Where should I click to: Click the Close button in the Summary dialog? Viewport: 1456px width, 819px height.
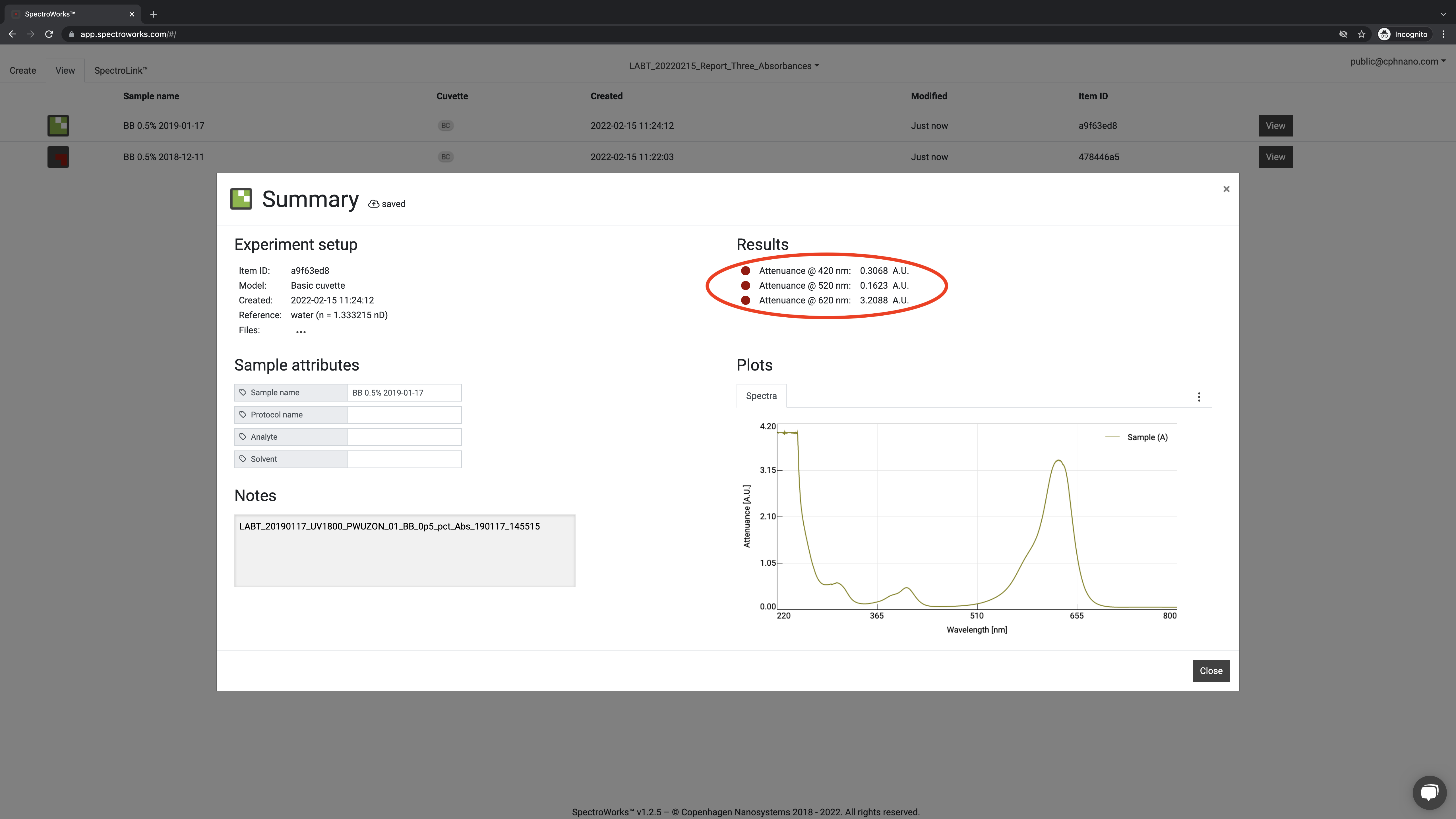[x=1211, y=670]
